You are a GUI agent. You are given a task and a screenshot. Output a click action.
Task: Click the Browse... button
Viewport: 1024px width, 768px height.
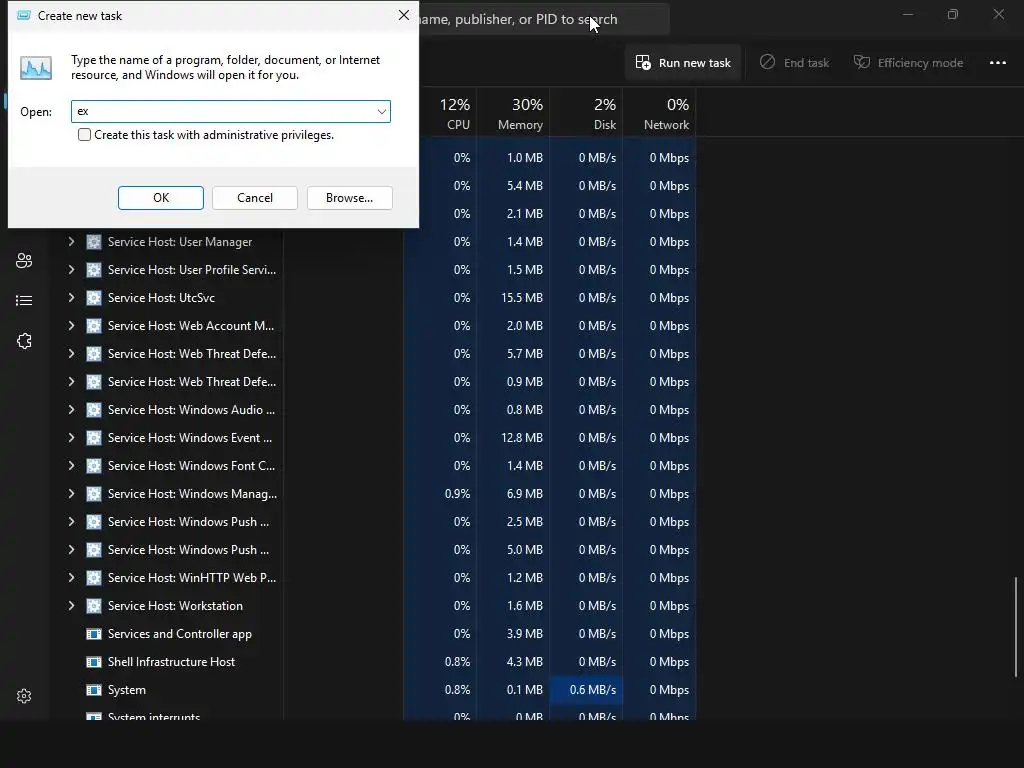pos(349,198)
